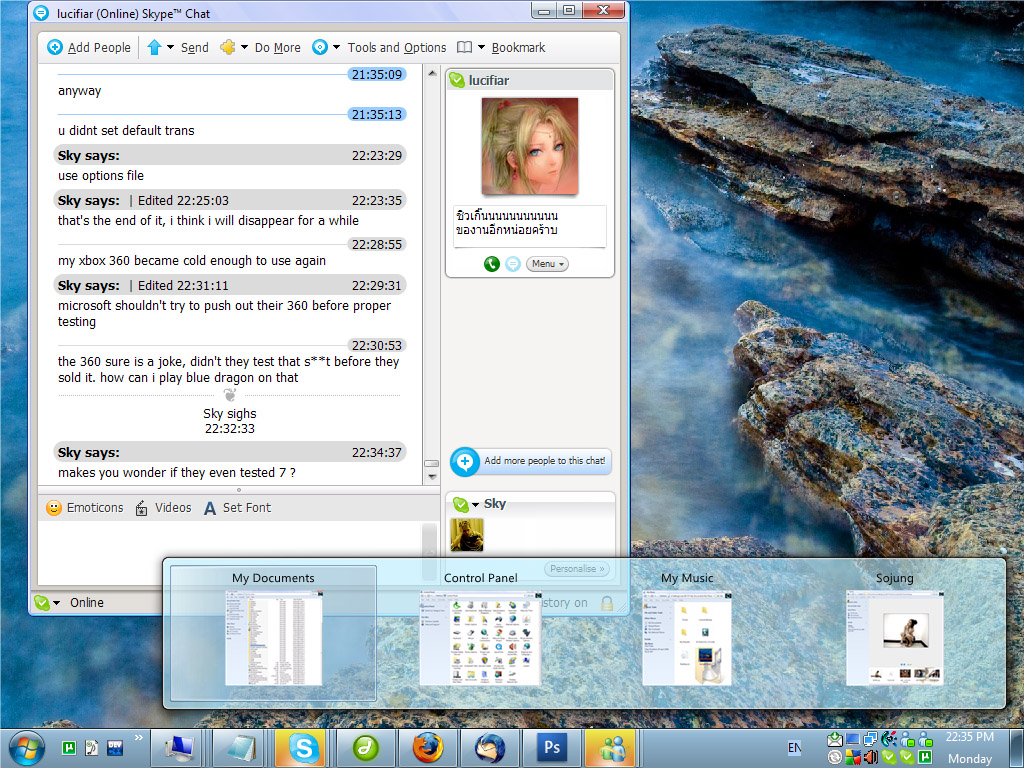
Task: Open the Send dropdown arrow
Action: click(171, 47)
